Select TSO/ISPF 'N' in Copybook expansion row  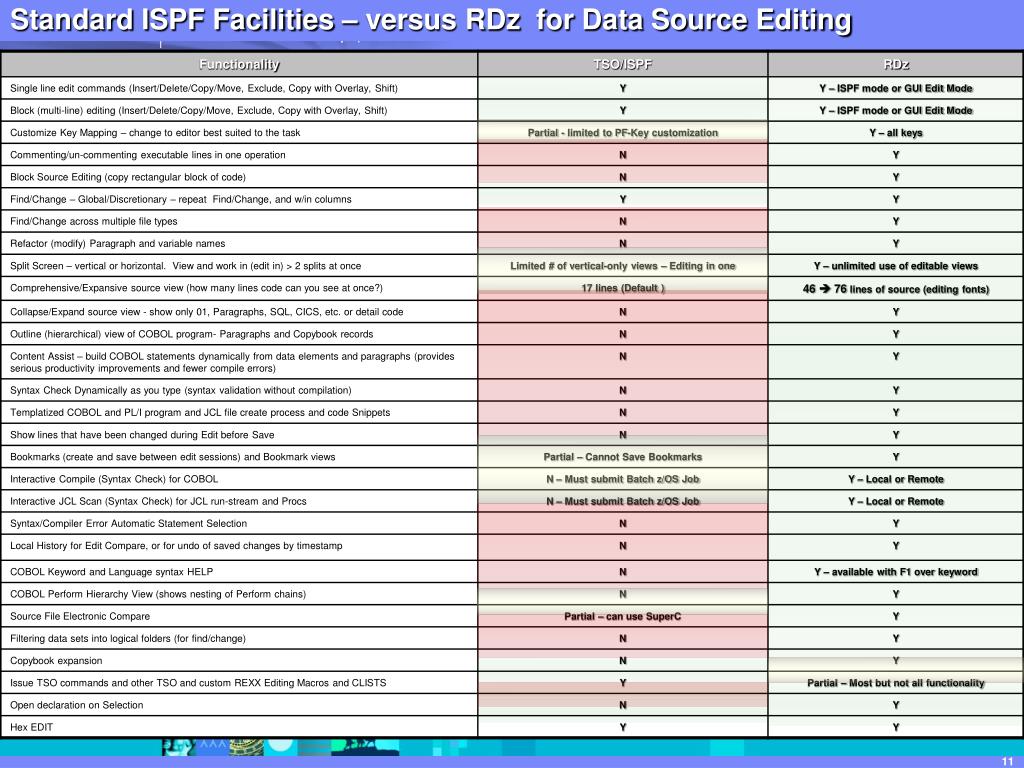pos(622,661)
